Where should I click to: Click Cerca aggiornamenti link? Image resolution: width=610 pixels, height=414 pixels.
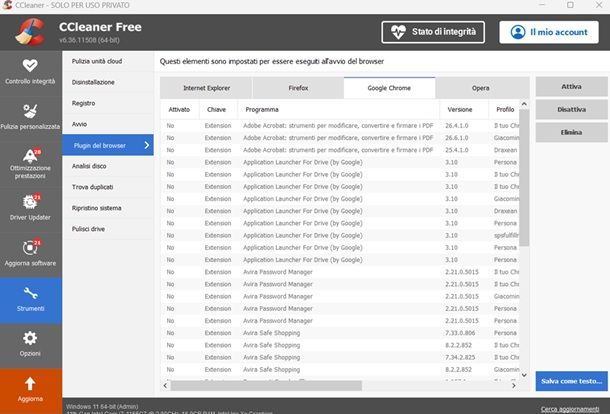pos(570,409)
